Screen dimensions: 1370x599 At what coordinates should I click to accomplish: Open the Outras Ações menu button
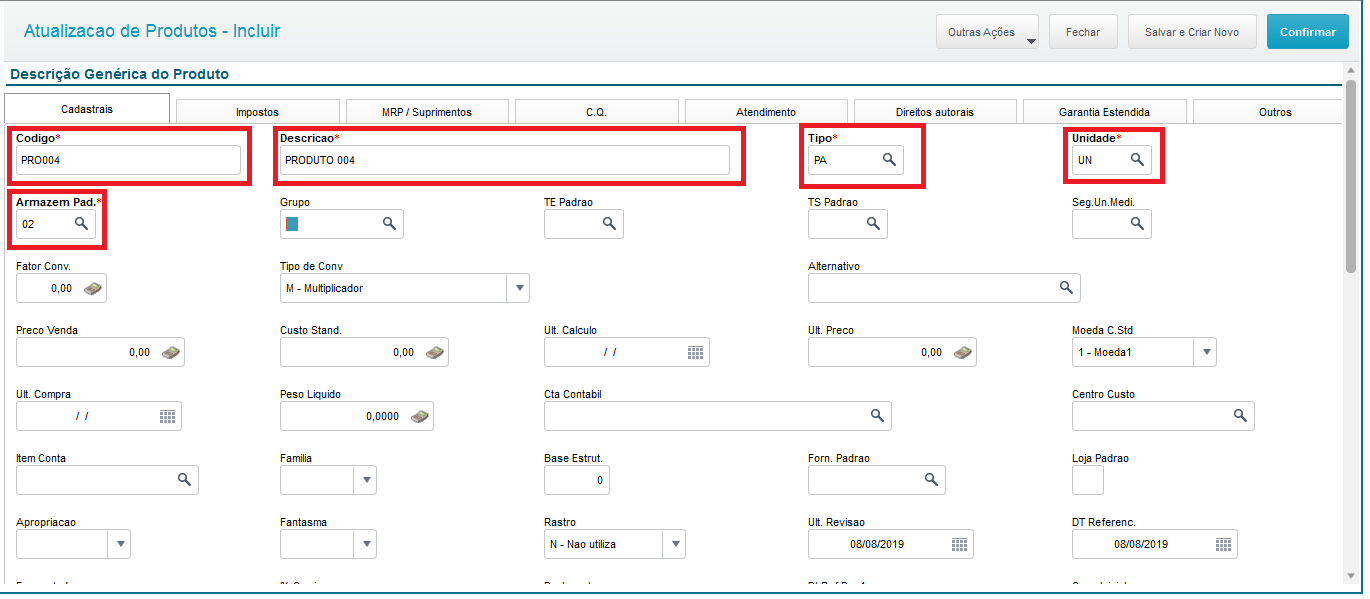click(x=987, y=32)
